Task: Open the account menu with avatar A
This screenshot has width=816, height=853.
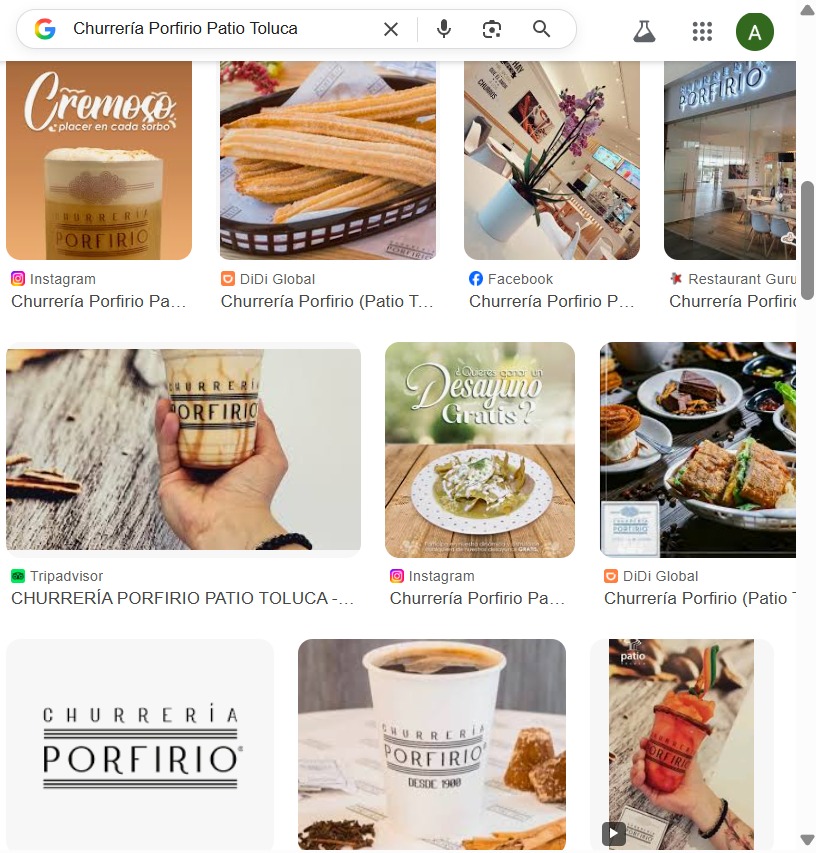Action: [x=755, y=32]
